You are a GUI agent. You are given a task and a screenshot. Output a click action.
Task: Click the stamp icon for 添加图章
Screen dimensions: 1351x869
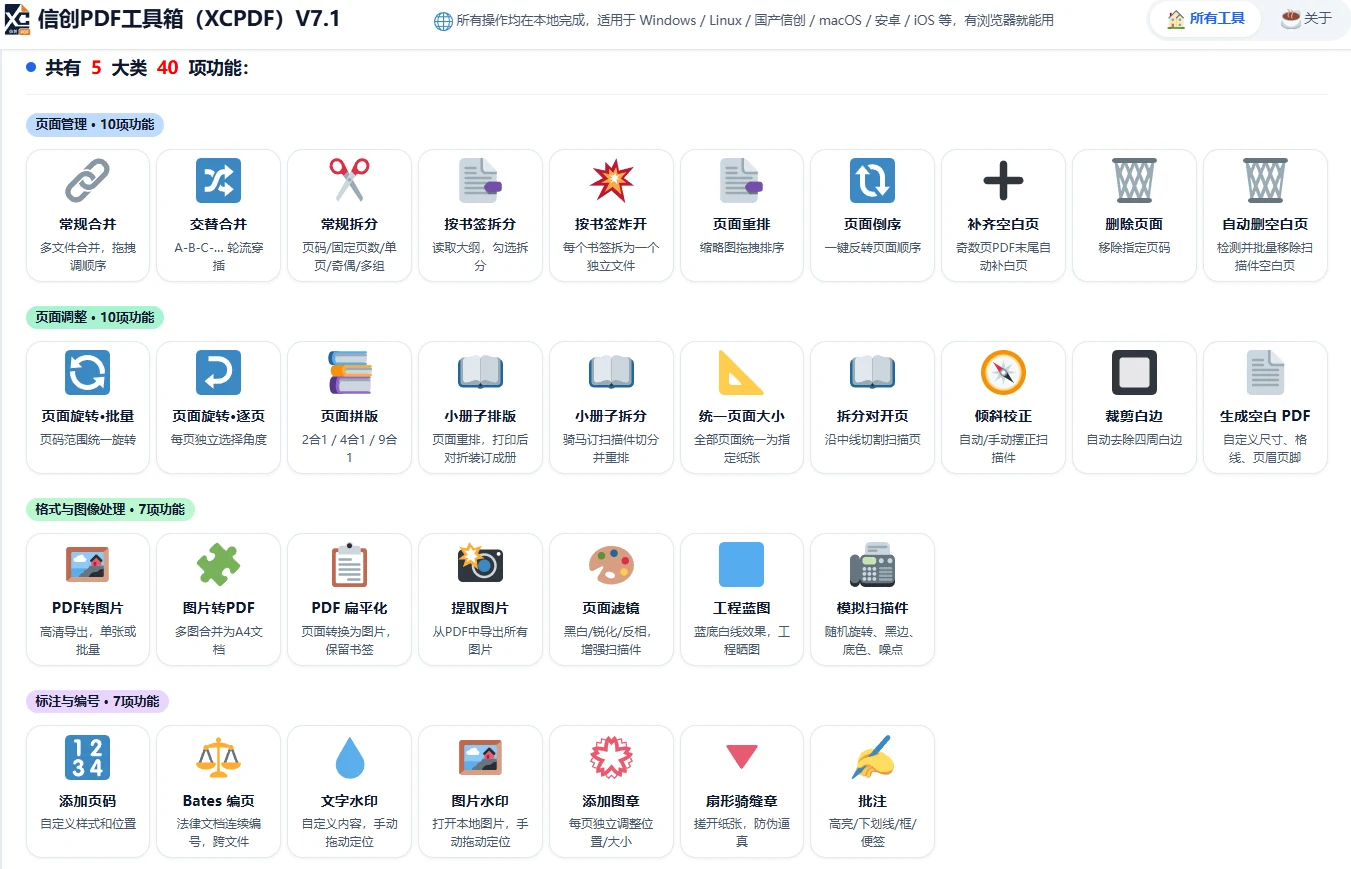611,758
